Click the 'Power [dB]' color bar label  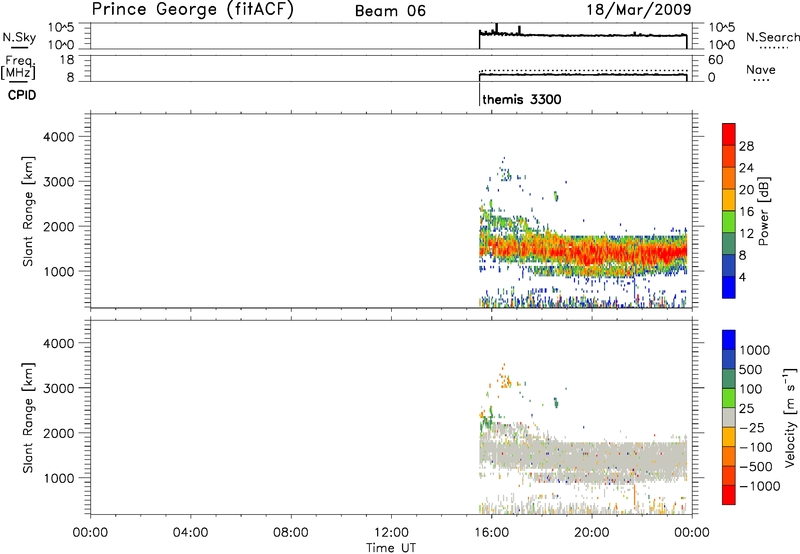[x=763, y=211]
